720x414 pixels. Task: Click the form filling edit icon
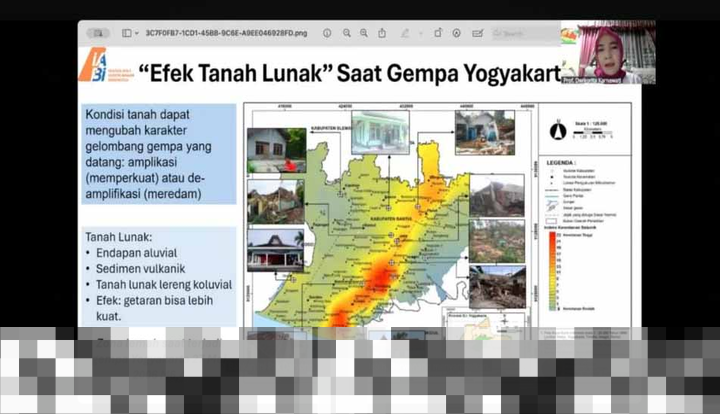(x=475, y=33)
